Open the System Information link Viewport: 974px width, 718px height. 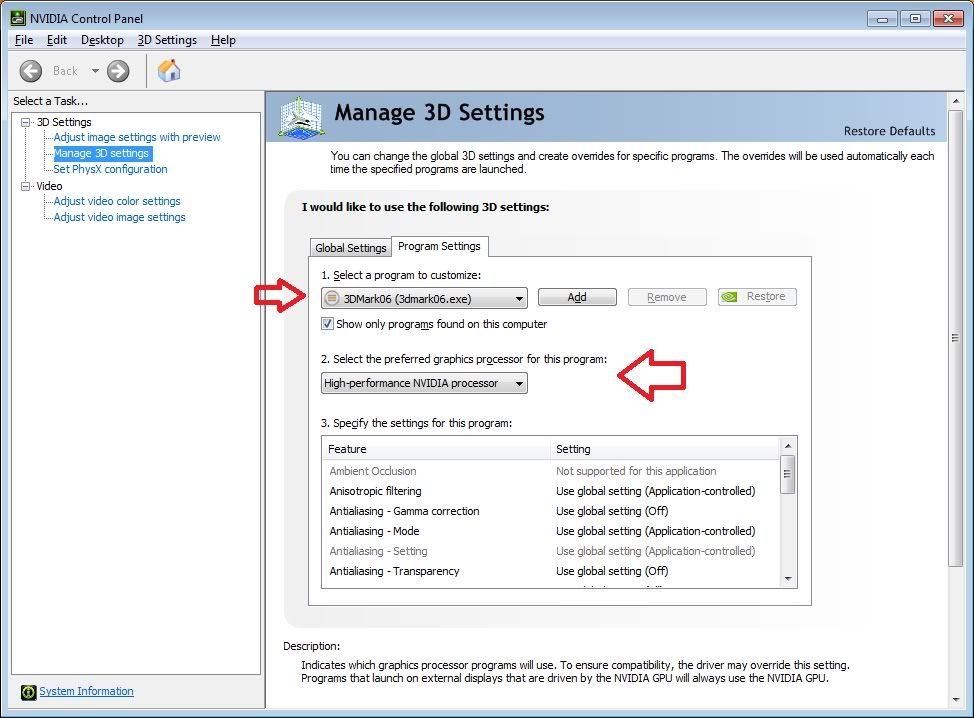tap(86, 691)
